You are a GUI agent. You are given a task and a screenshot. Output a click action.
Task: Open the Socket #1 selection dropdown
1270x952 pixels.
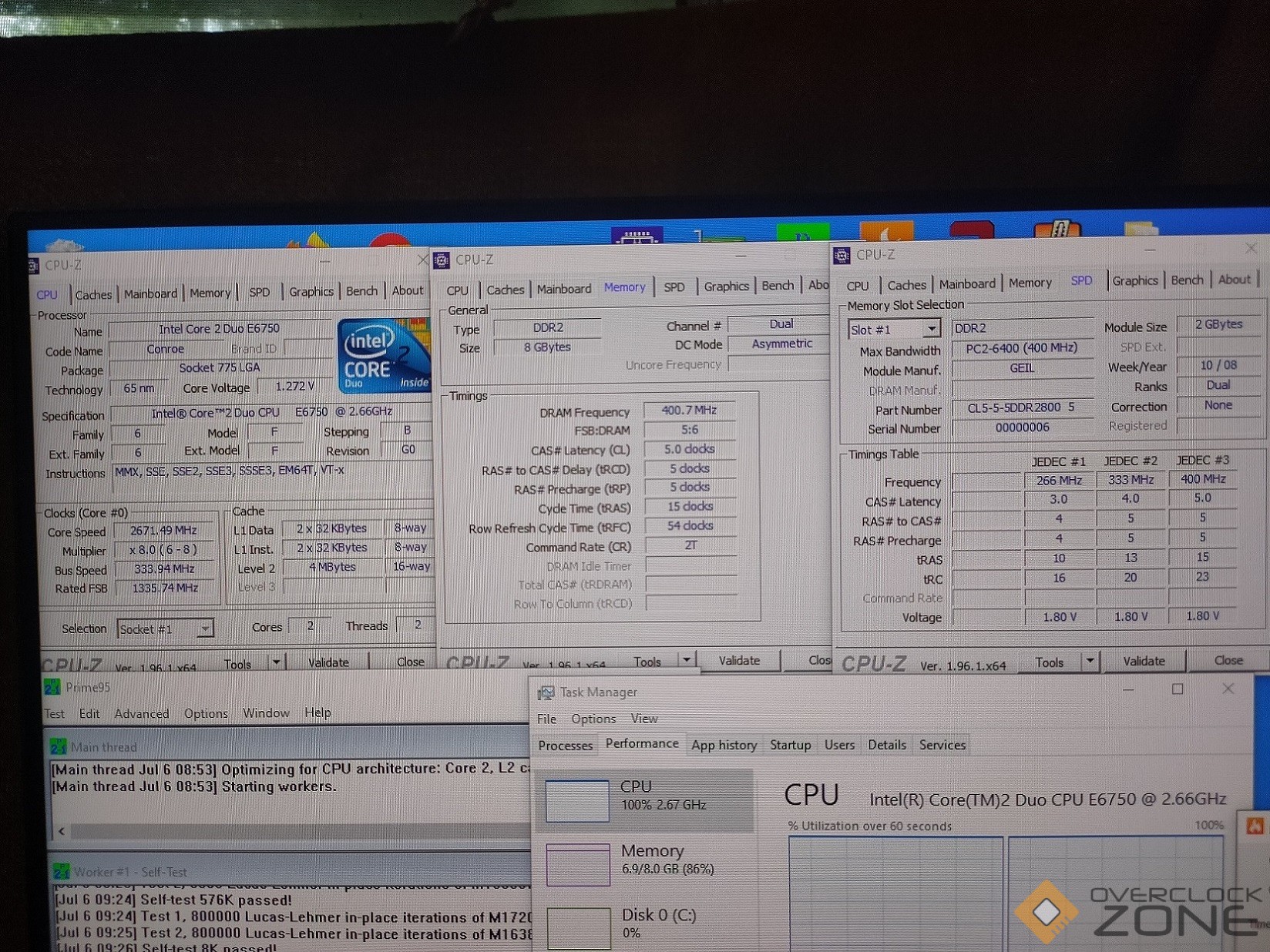pos(204,629)
